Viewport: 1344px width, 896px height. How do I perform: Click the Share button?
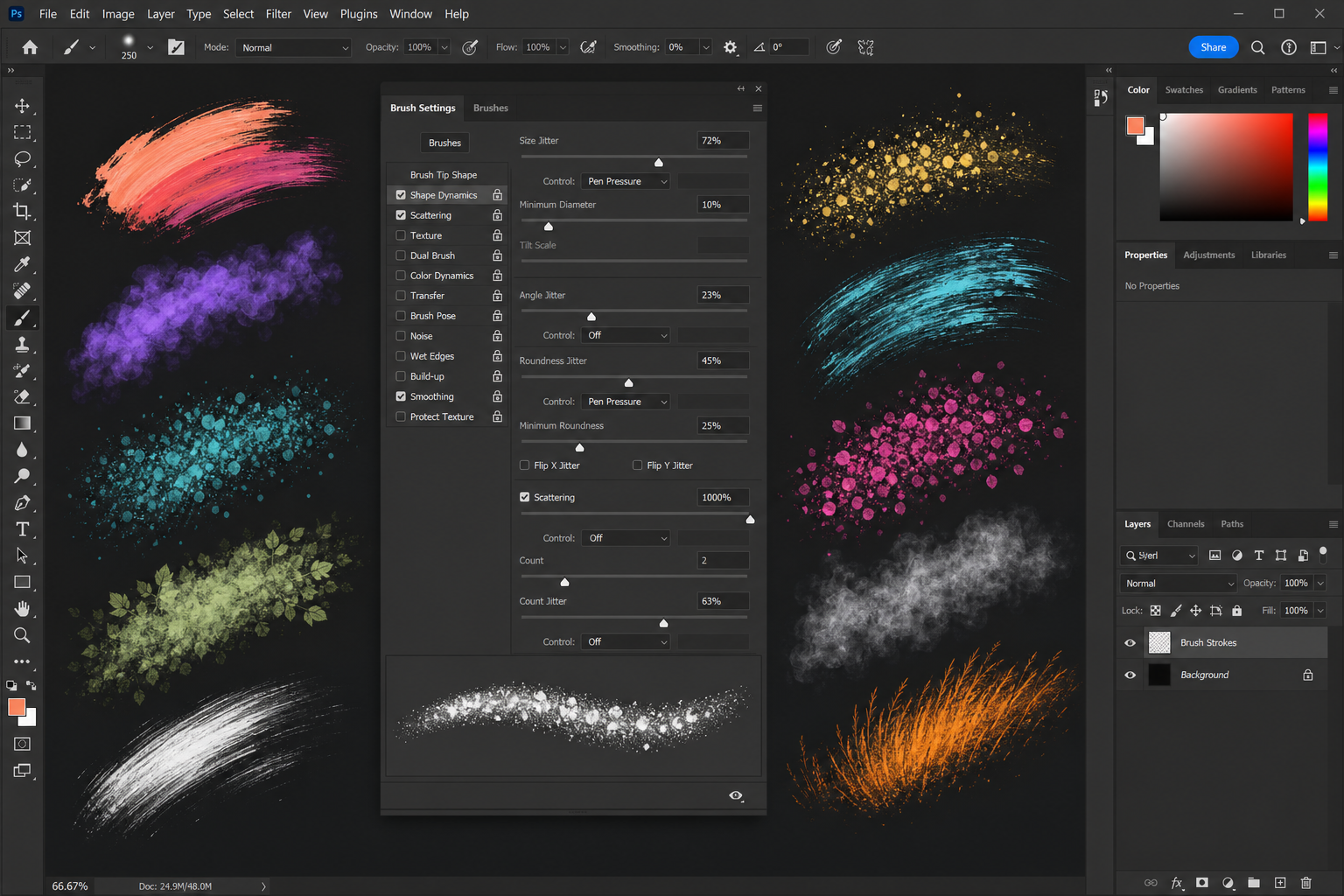(1214, 47)
